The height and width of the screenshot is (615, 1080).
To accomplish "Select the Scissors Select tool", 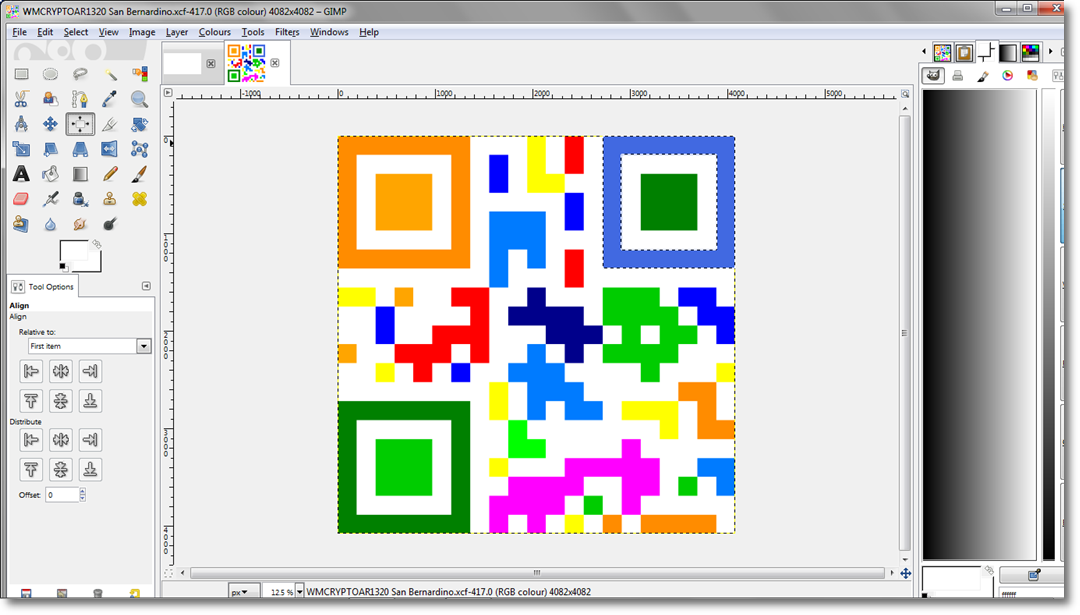I will 21,99.
